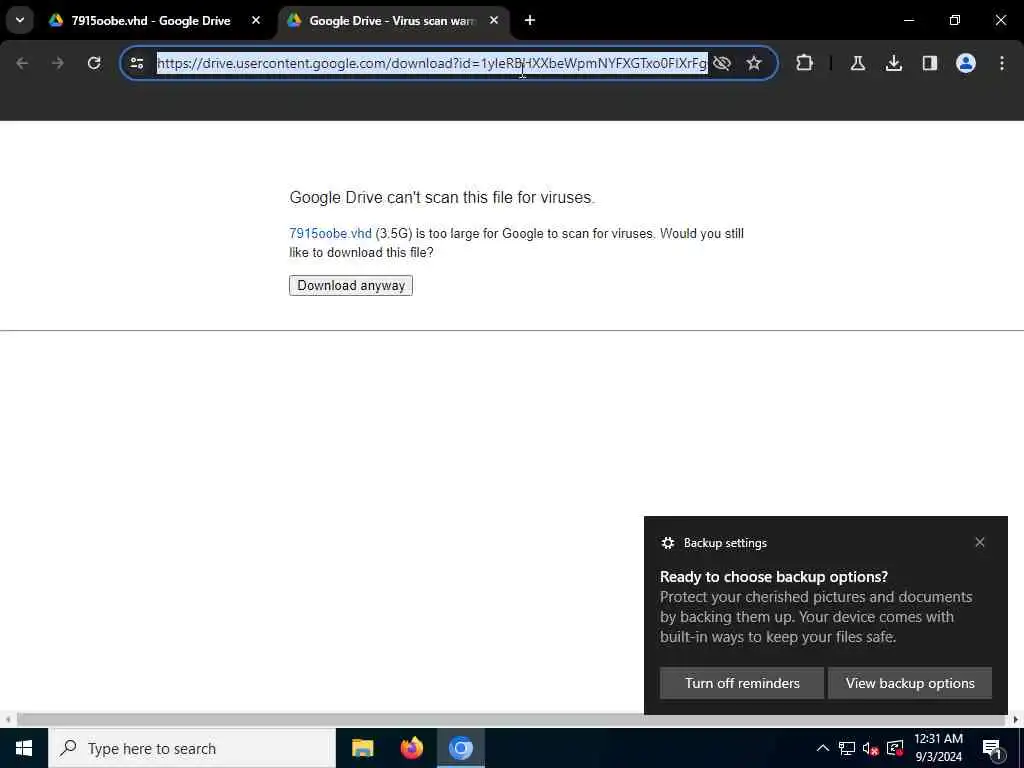The width and height of the screenshot is (1024, 768).
Task: Click the scrollbar right arrow
Action: coord(1016,720)
